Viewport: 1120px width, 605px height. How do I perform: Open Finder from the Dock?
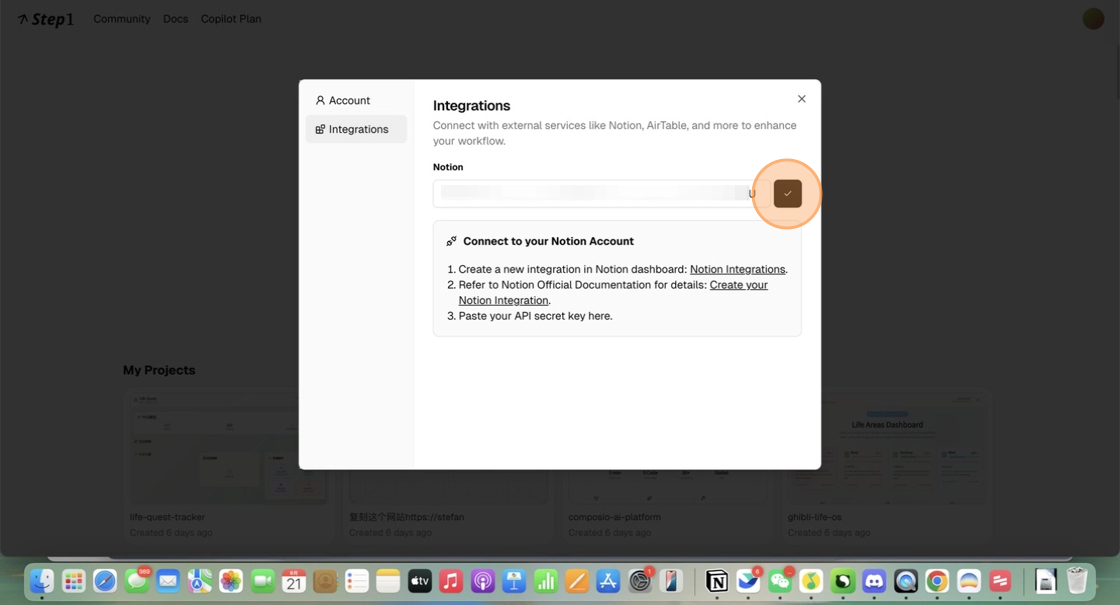42,581
